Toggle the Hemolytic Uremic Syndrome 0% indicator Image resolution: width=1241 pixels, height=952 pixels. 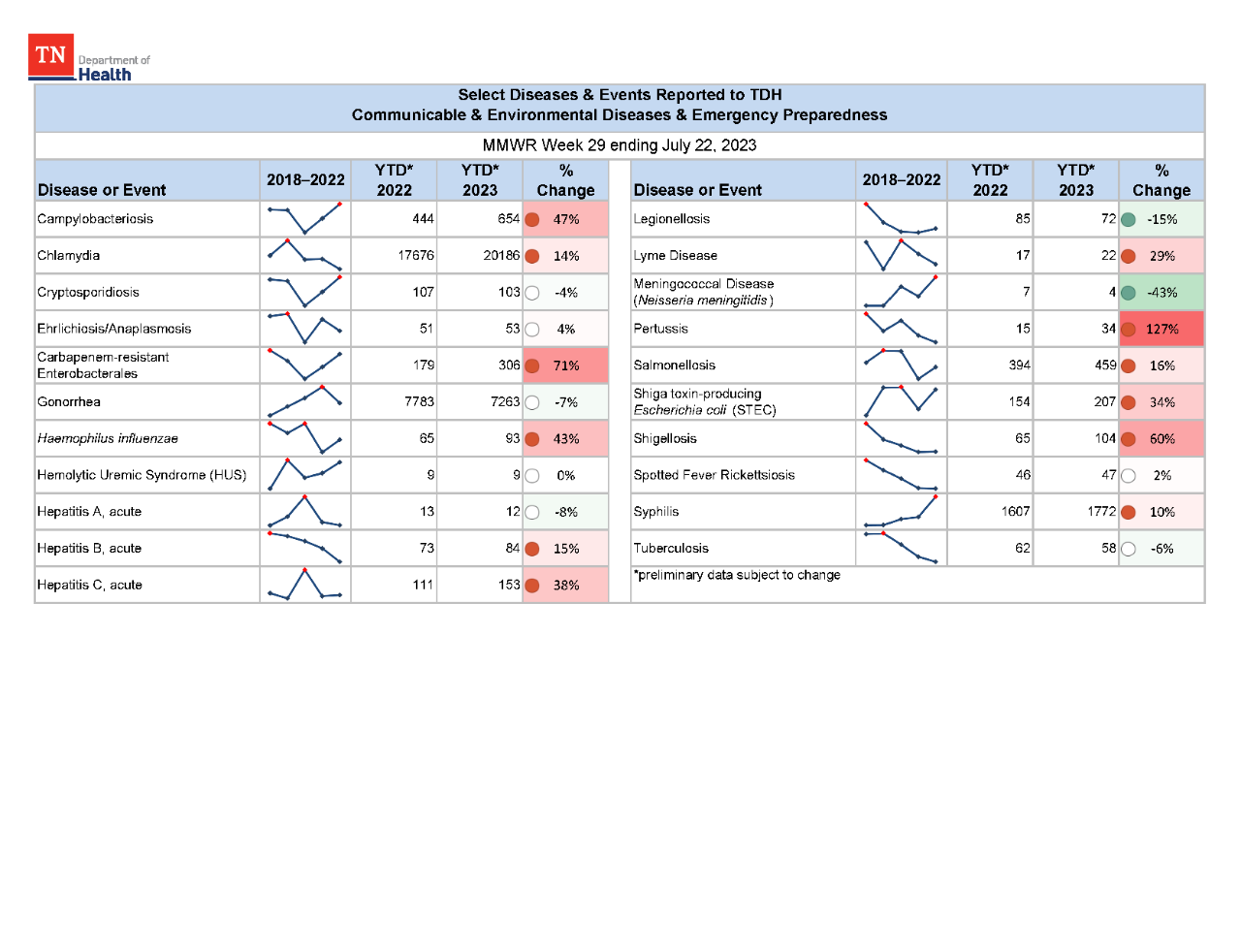pos(531,475)
